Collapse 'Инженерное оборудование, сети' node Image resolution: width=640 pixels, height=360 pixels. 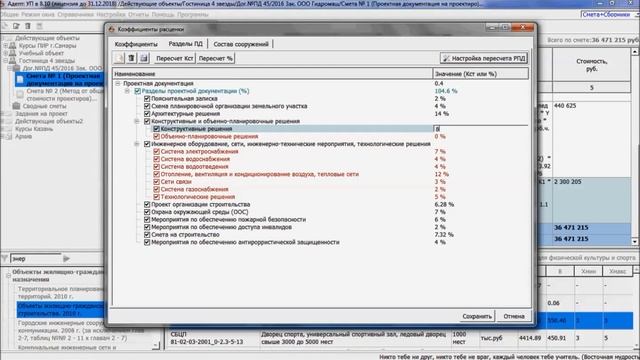tap(137, 144)
